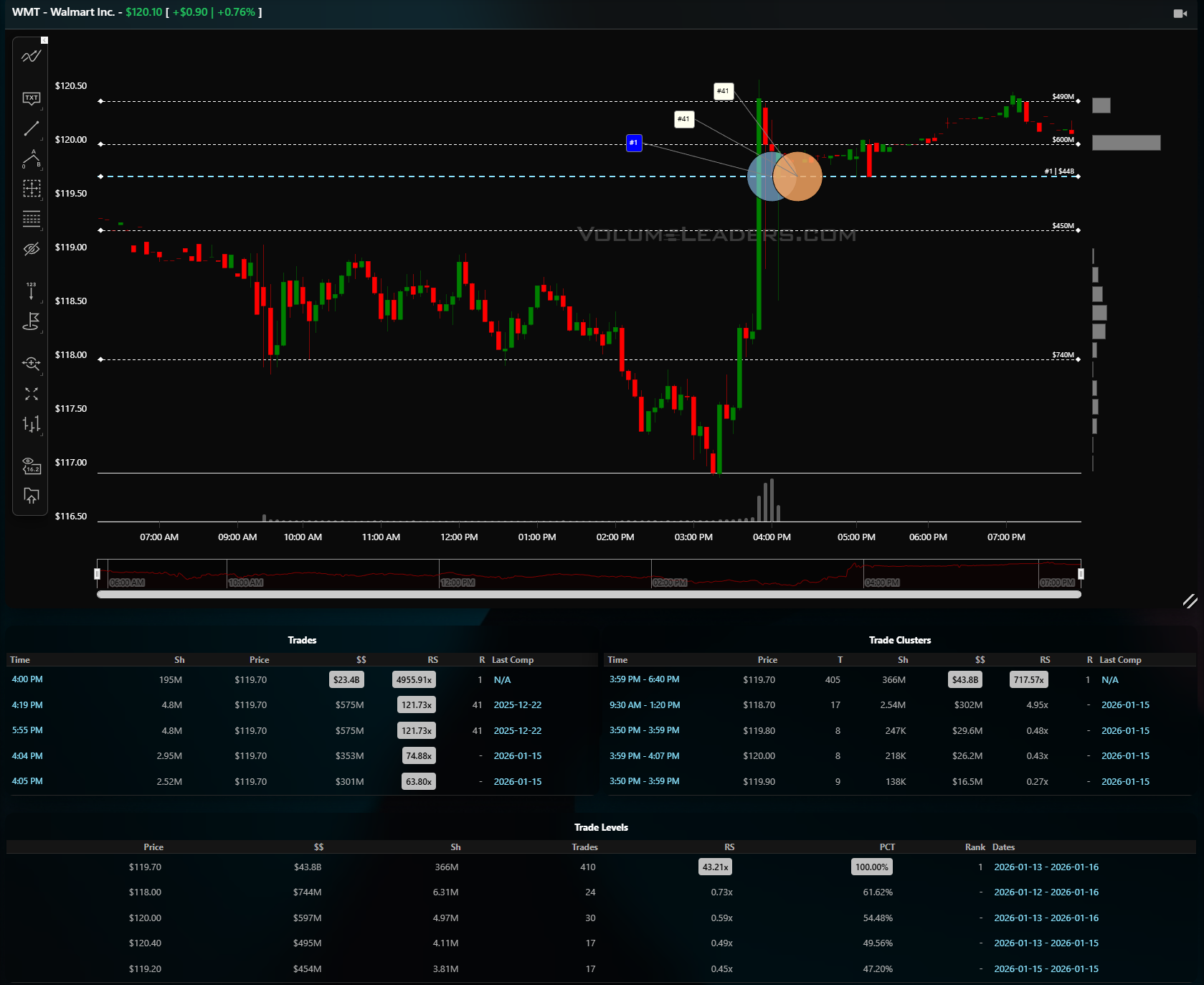Open the 4:05 PM trade link
The image size is (1204, 985).
(x=27, y=781)
